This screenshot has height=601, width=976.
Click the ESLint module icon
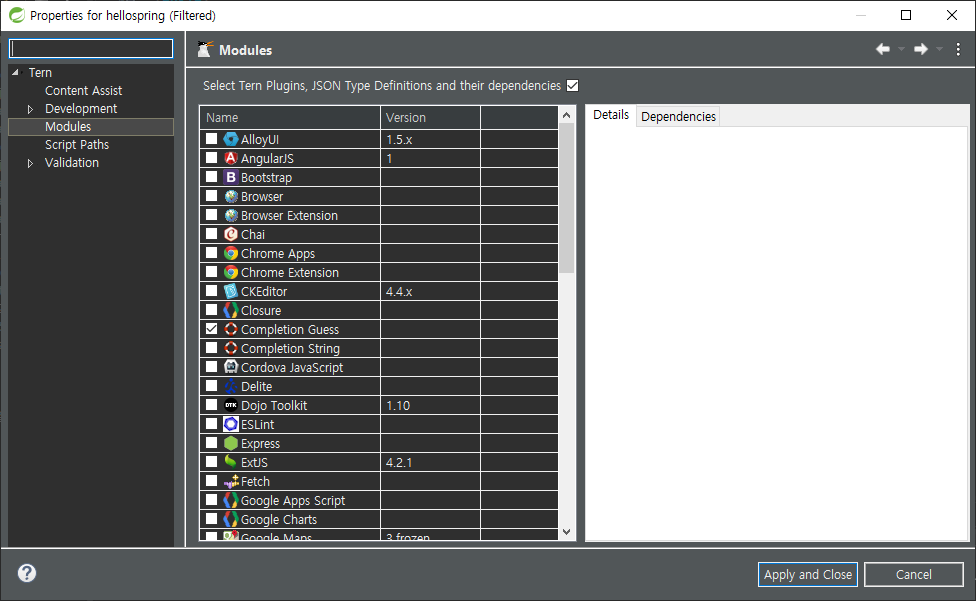pyautogui.click(x=231, y=424)
